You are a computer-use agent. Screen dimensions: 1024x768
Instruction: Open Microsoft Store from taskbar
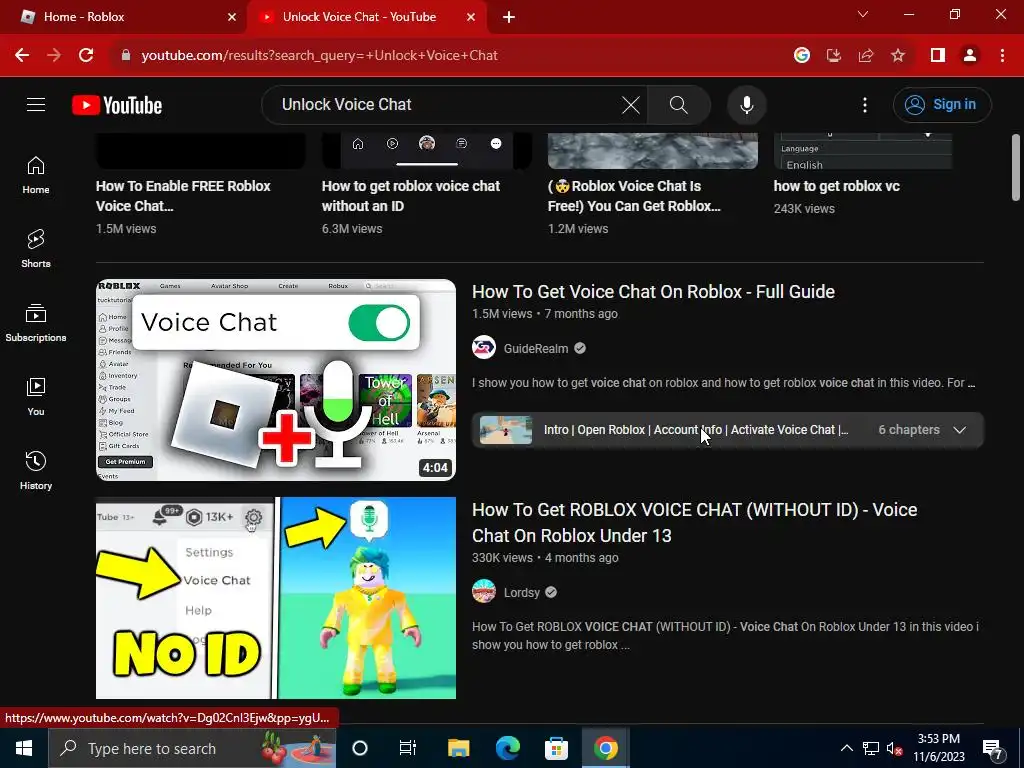tap(556, 748)
